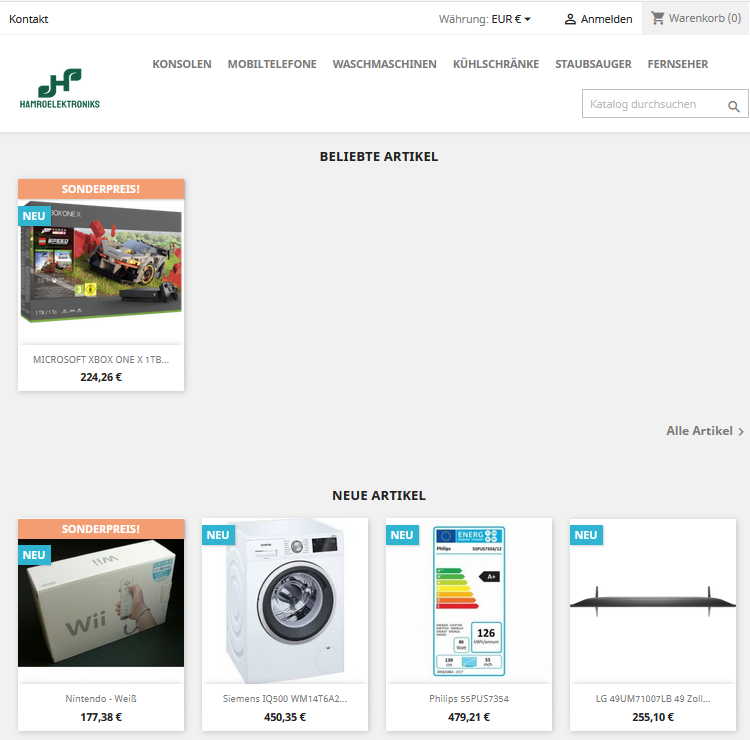Click the Microsoft Xbox One X 1TB title
This screenshot has width=750, height=740.
(101, 360)
